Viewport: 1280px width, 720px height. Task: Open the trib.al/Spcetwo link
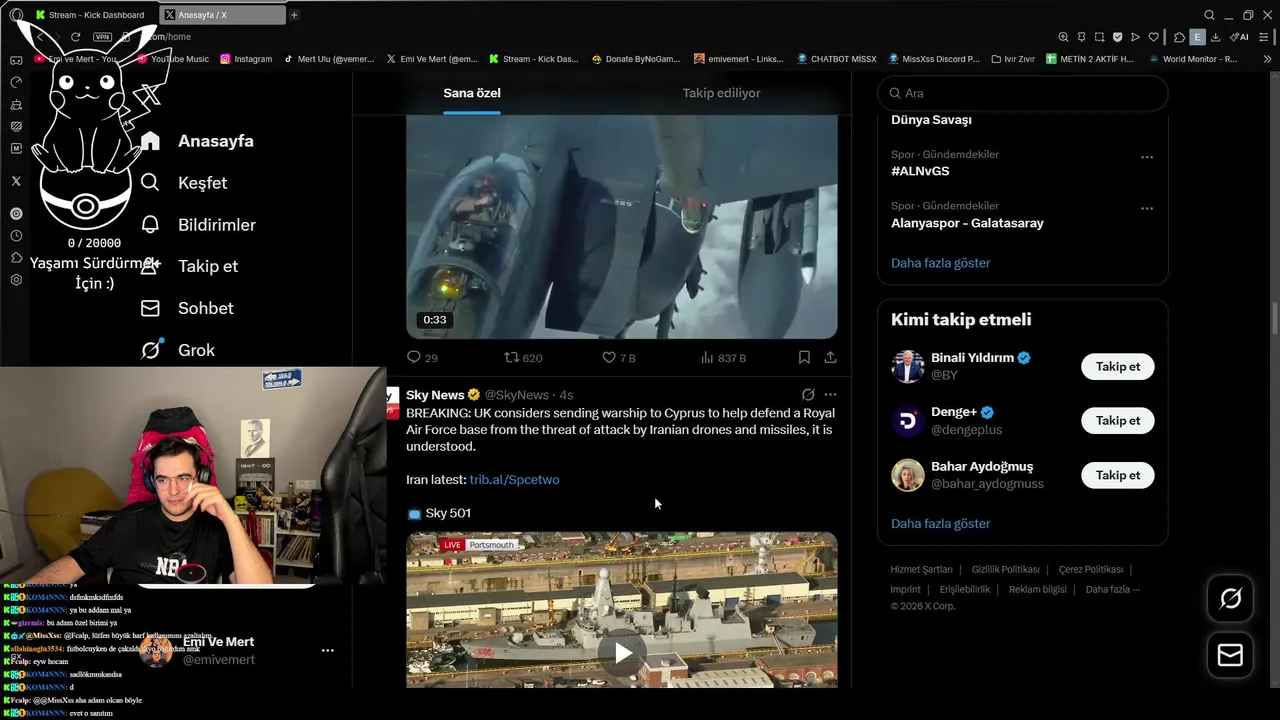[514, 480]
